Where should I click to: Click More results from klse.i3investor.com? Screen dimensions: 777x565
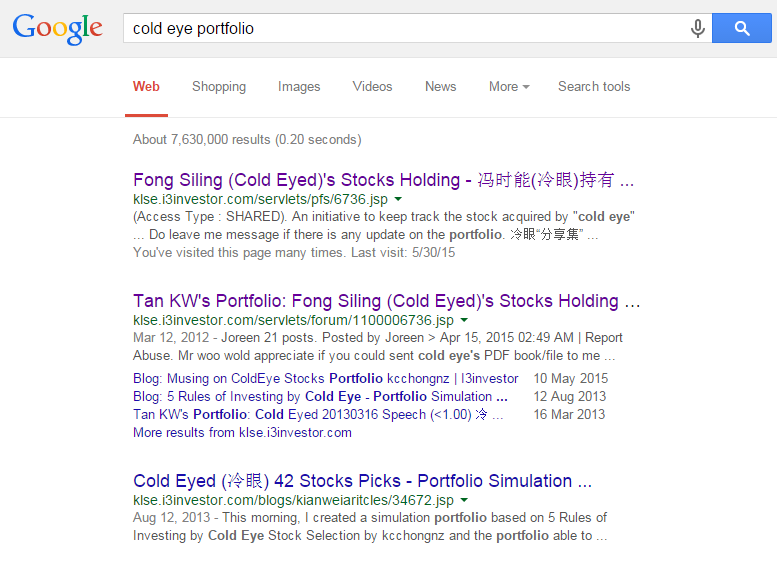242,433
